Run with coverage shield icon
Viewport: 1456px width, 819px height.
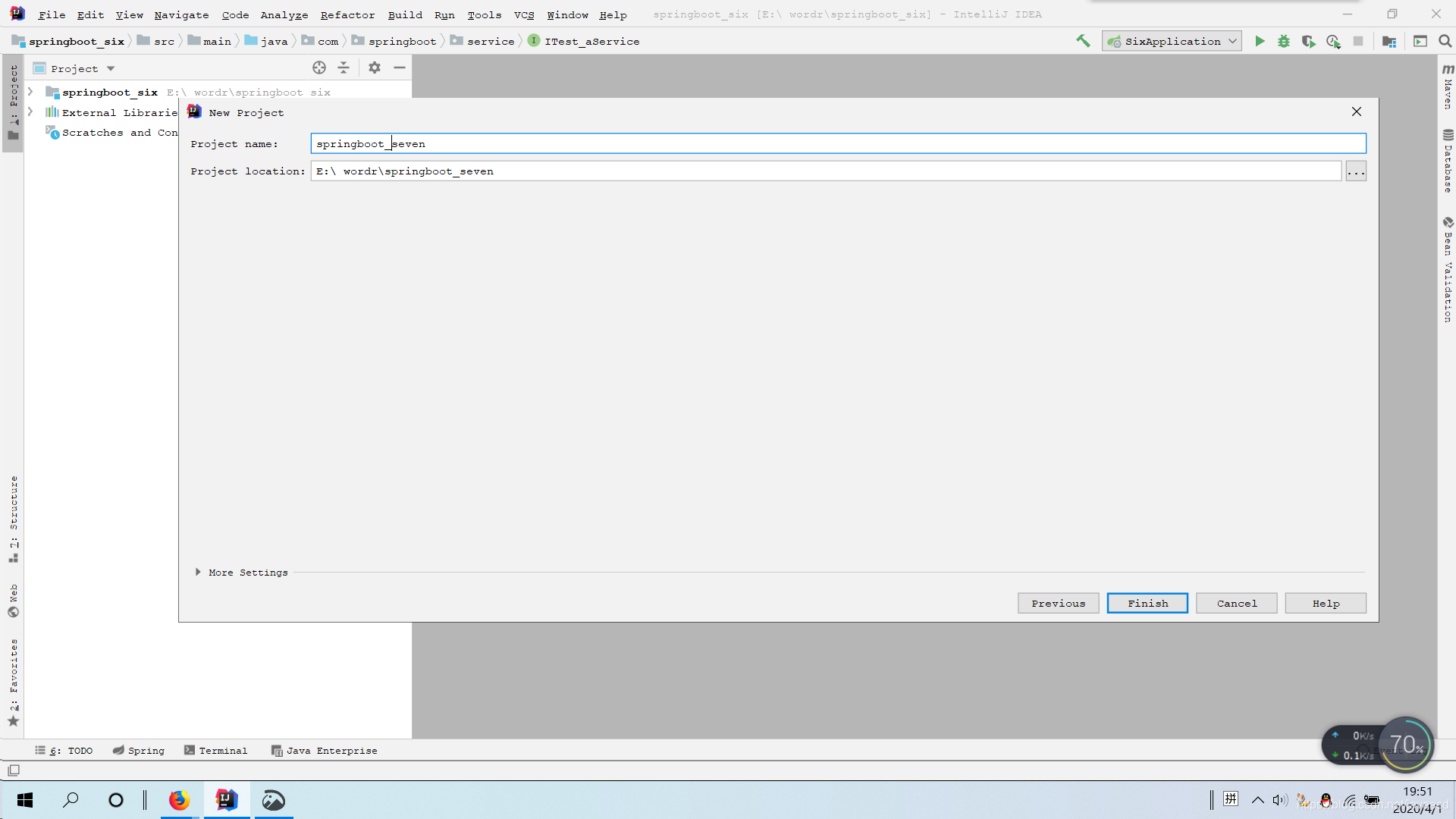pyautogui.click(x=1308, y=41)
